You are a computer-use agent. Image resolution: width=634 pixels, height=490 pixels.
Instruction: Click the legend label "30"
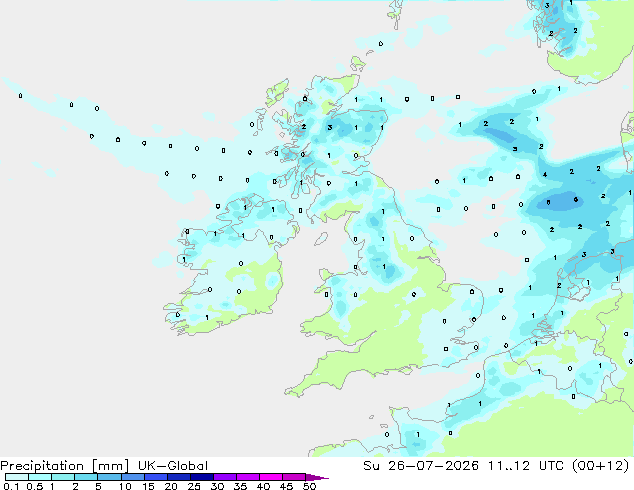[x=217, y=486]
